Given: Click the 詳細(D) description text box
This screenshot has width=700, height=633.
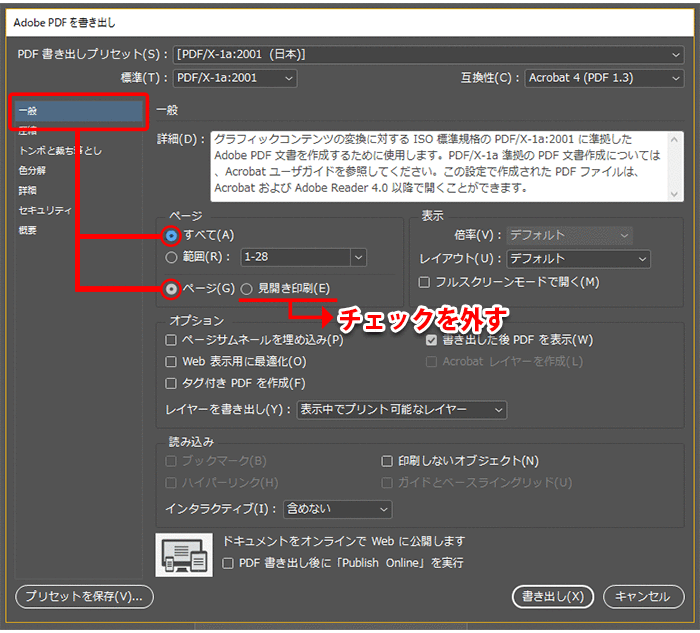Looking at the screenshot, I should (x=438, y=166).
